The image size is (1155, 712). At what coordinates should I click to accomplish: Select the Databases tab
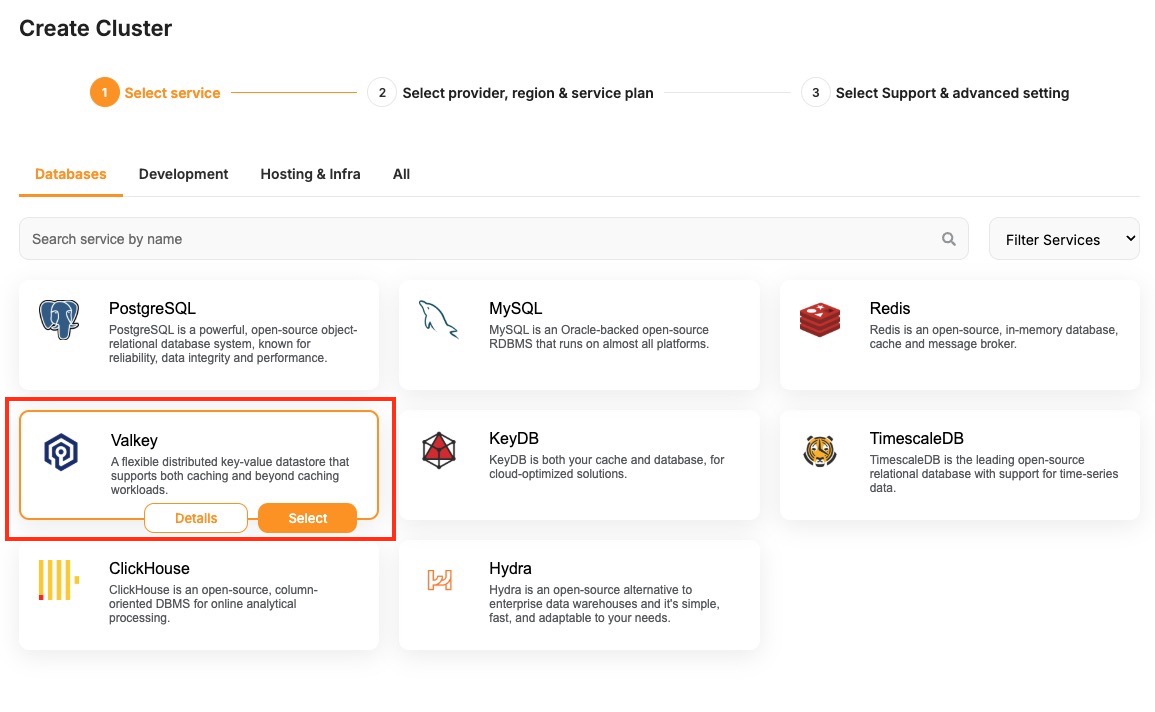tap(70, 174)
